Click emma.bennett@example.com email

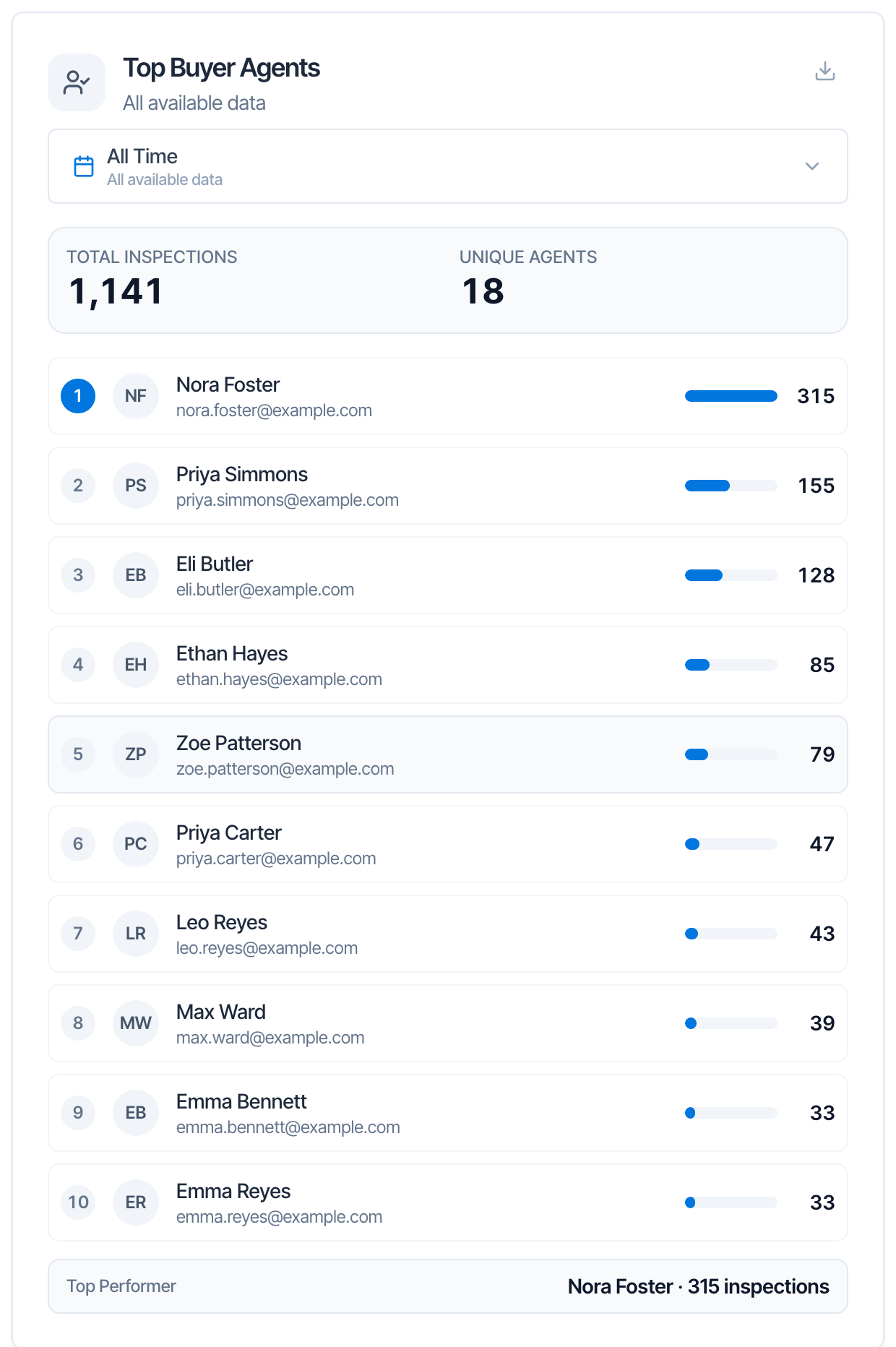[x=288, y=1127]
